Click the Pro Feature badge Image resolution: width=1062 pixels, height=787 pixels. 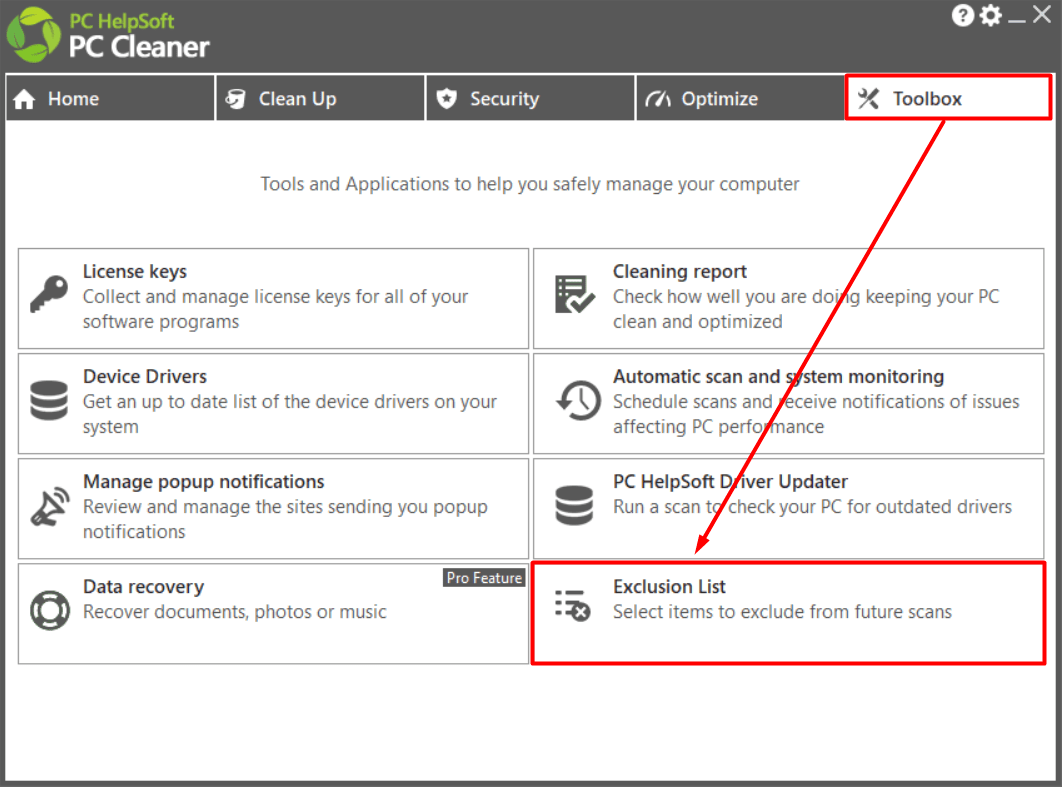click(x=484, y=577)
